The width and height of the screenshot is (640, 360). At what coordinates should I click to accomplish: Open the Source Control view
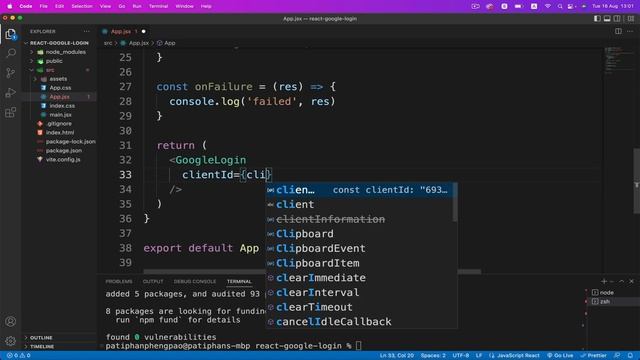click(x=11, y=73)
